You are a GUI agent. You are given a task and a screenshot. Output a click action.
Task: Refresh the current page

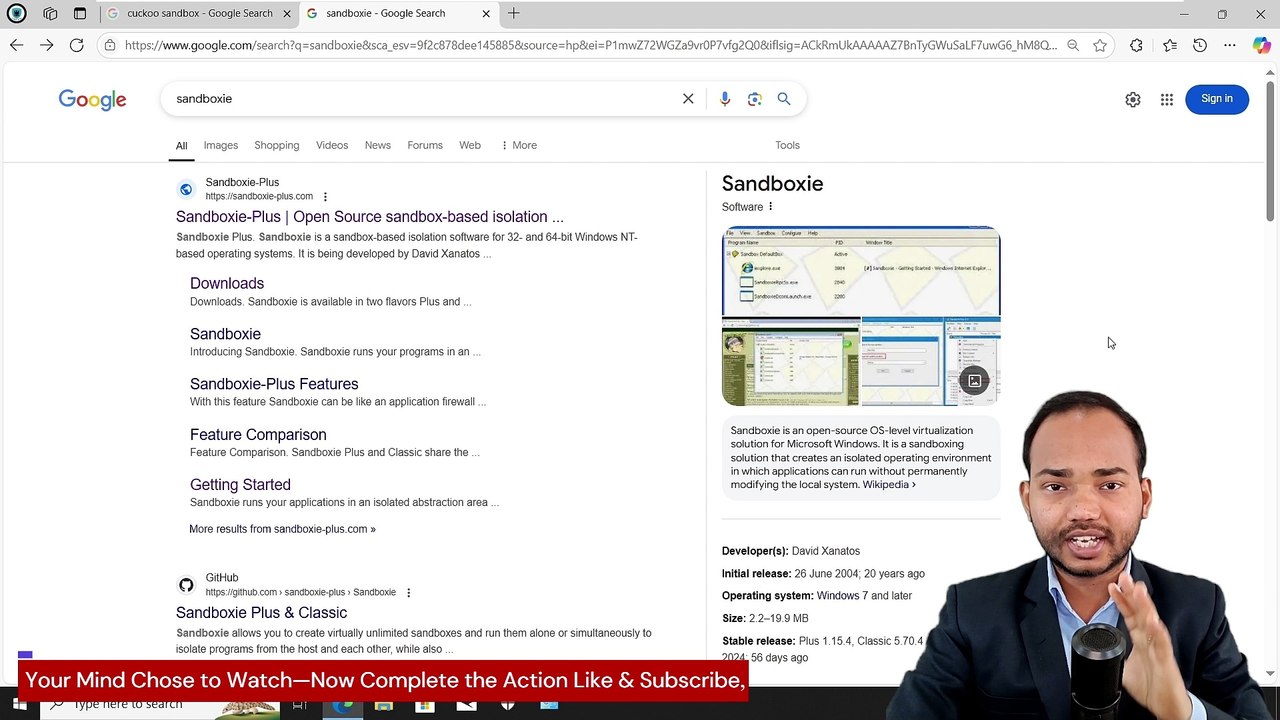click(76, 45)
